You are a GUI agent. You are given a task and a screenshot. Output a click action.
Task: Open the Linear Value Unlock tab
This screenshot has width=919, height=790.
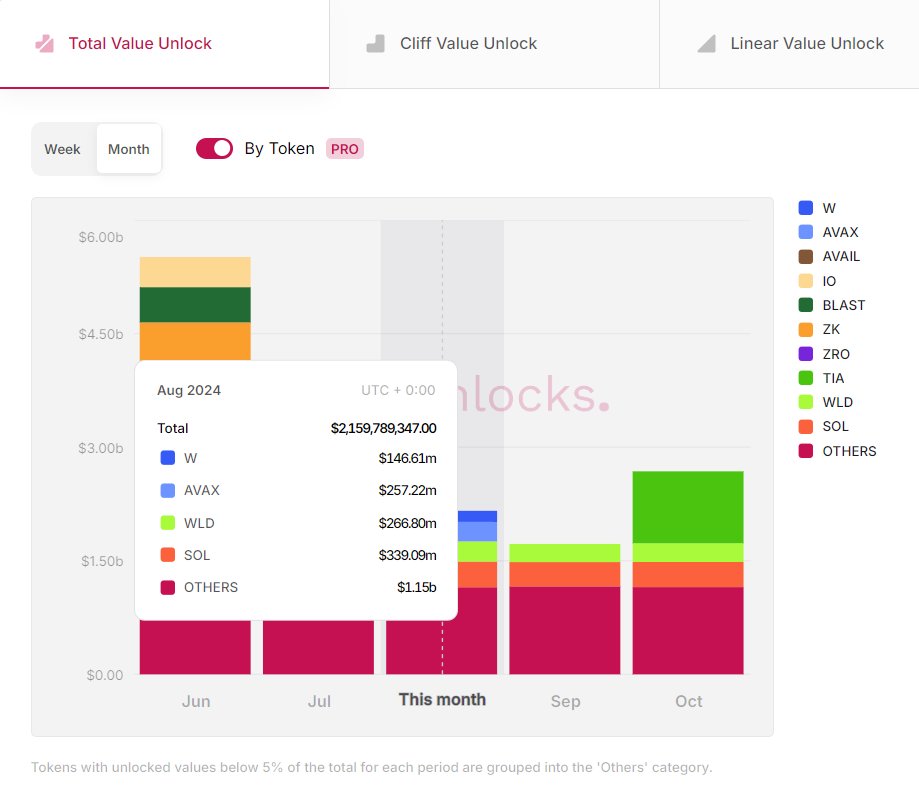pyautogui.click(x=807, y=43)
